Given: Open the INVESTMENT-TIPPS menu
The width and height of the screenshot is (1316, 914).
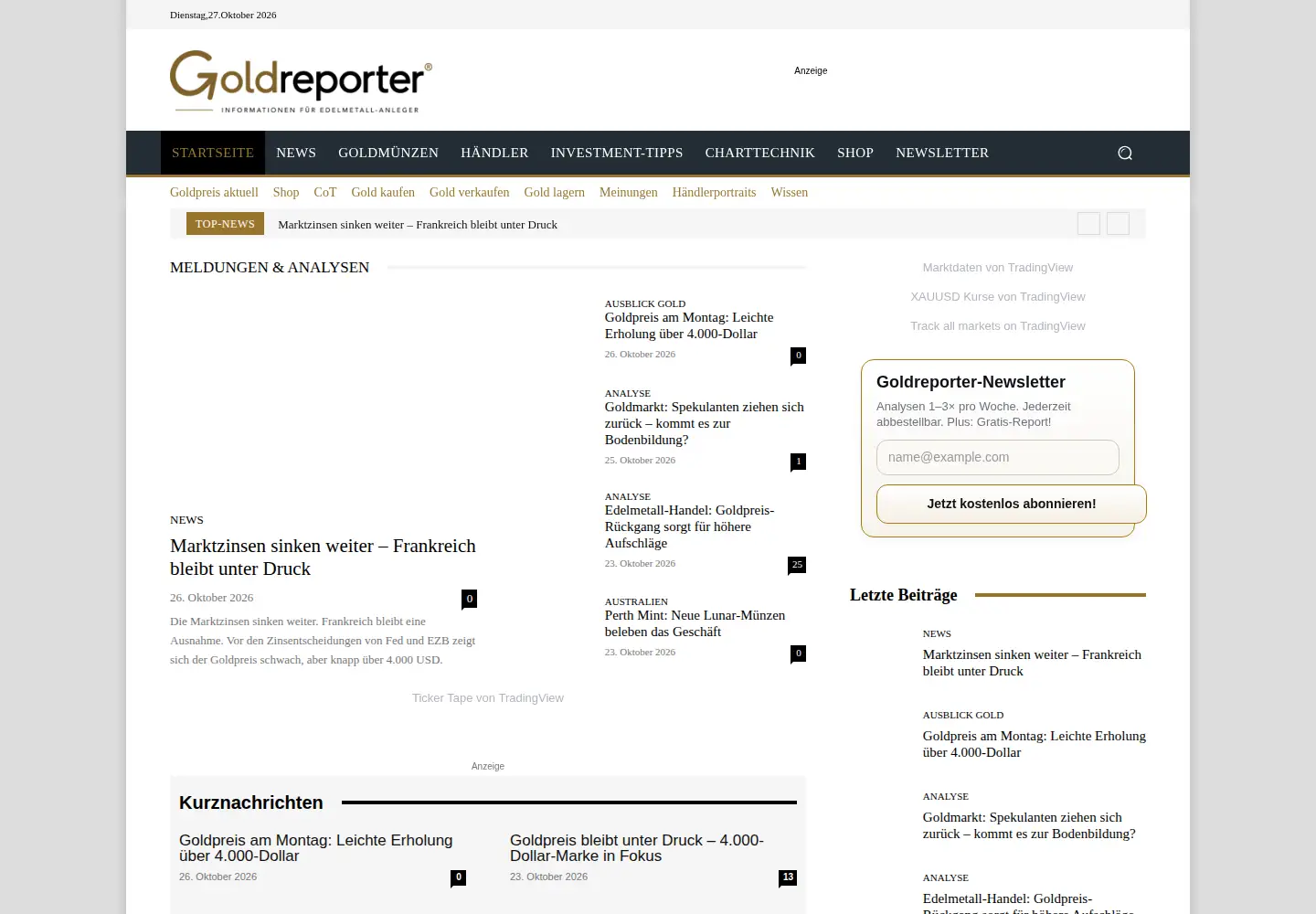Looking at the screenshot, I should [x=617, y=153].
